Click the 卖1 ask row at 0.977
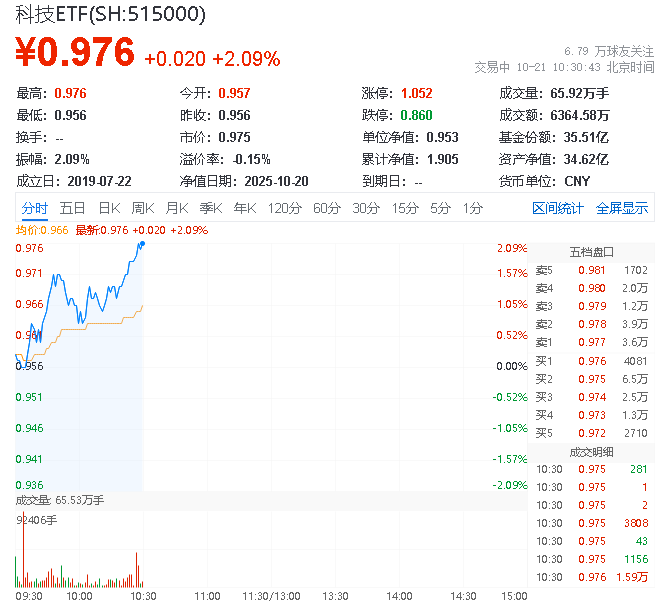This screenshot has height=615, width=660. [591, 342]
